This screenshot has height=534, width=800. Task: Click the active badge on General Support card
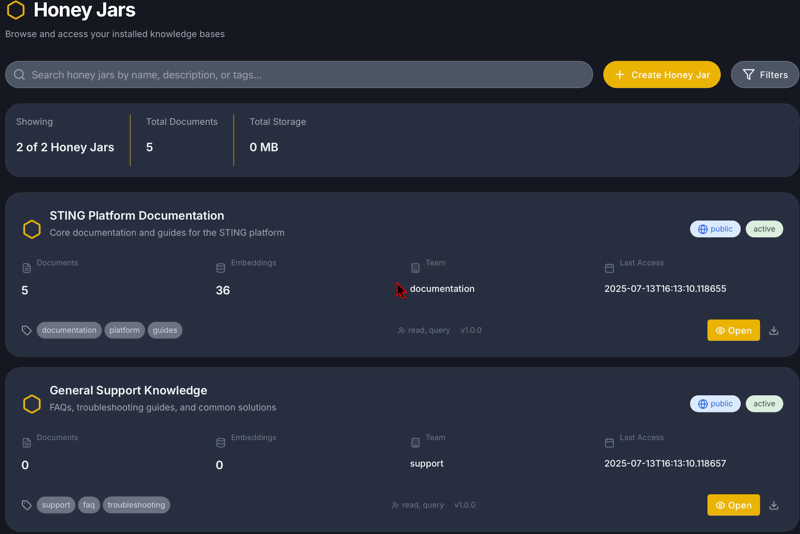tap(764, 404)
